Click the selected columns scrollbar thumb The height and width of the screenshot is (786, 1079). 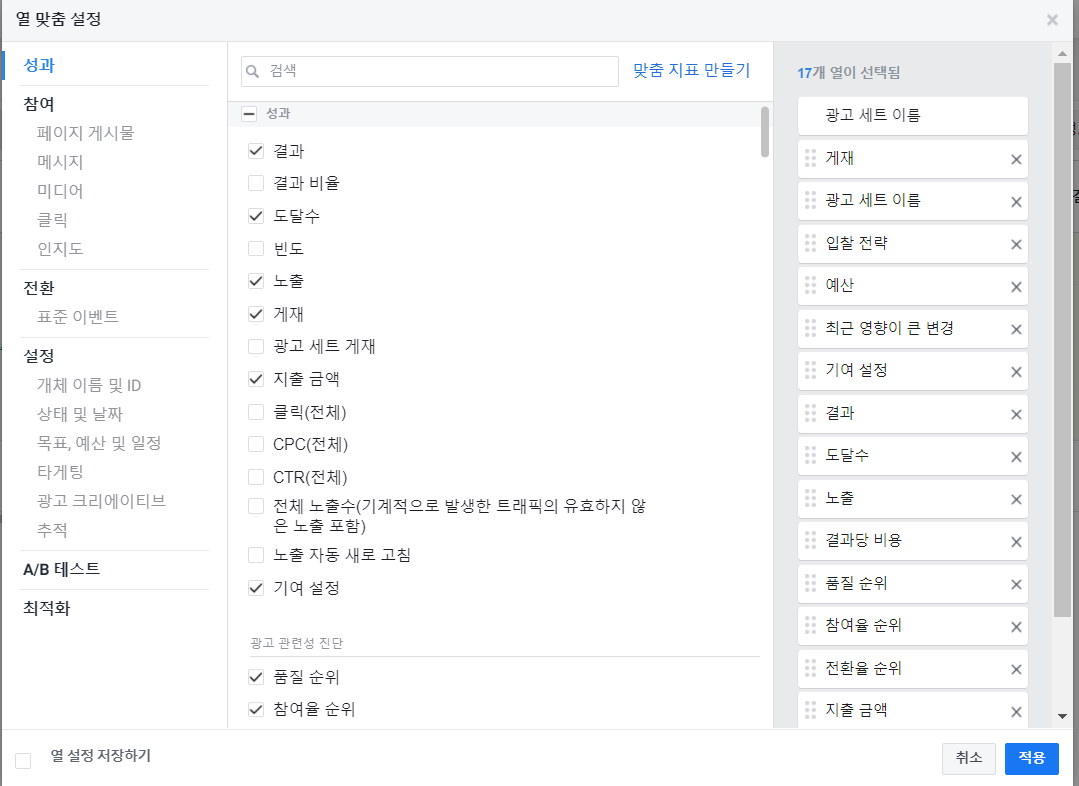(x=1062, y=340)
